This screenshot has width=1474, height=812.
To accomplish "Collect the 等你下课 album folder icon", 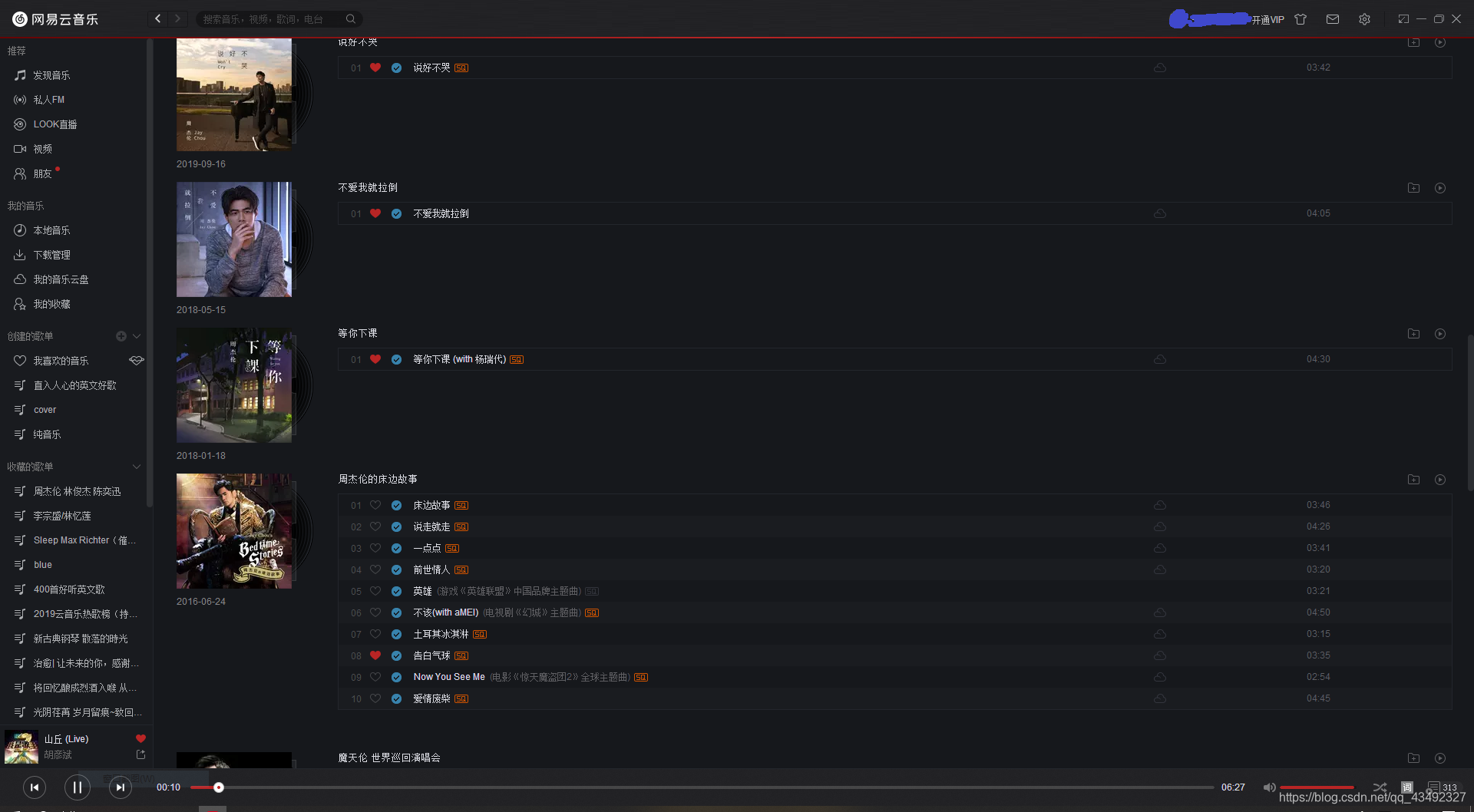I will coord(1413,334).
